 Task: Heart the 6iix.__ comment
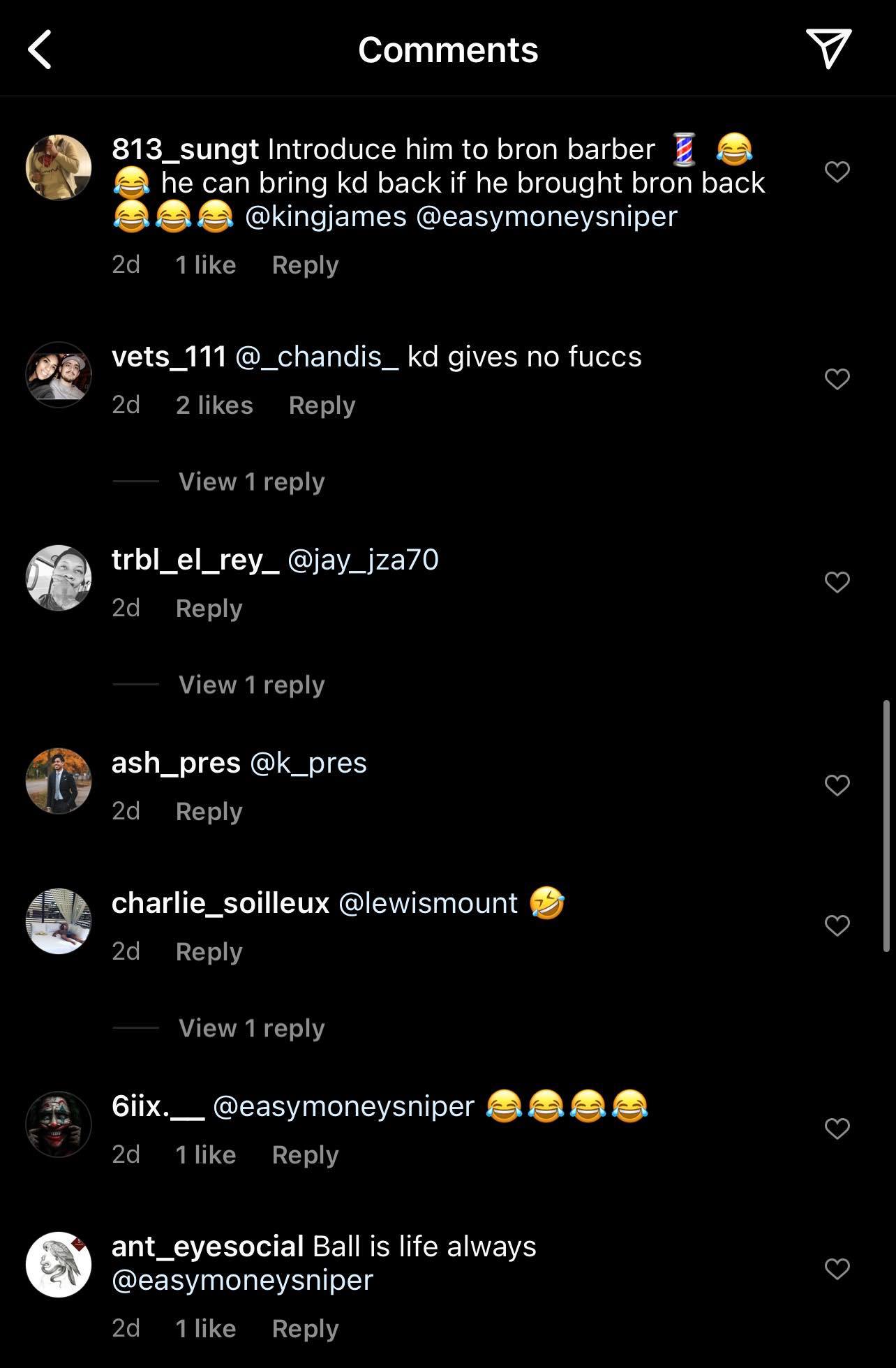pyautogui.click(x=837, y=1129)
